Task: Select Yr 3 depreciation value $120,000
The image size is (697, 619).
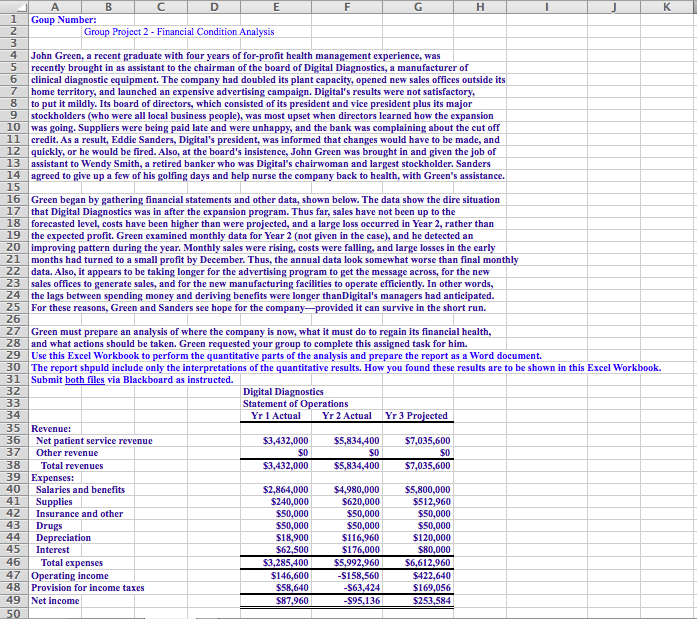Action: [x=432, y=538]
